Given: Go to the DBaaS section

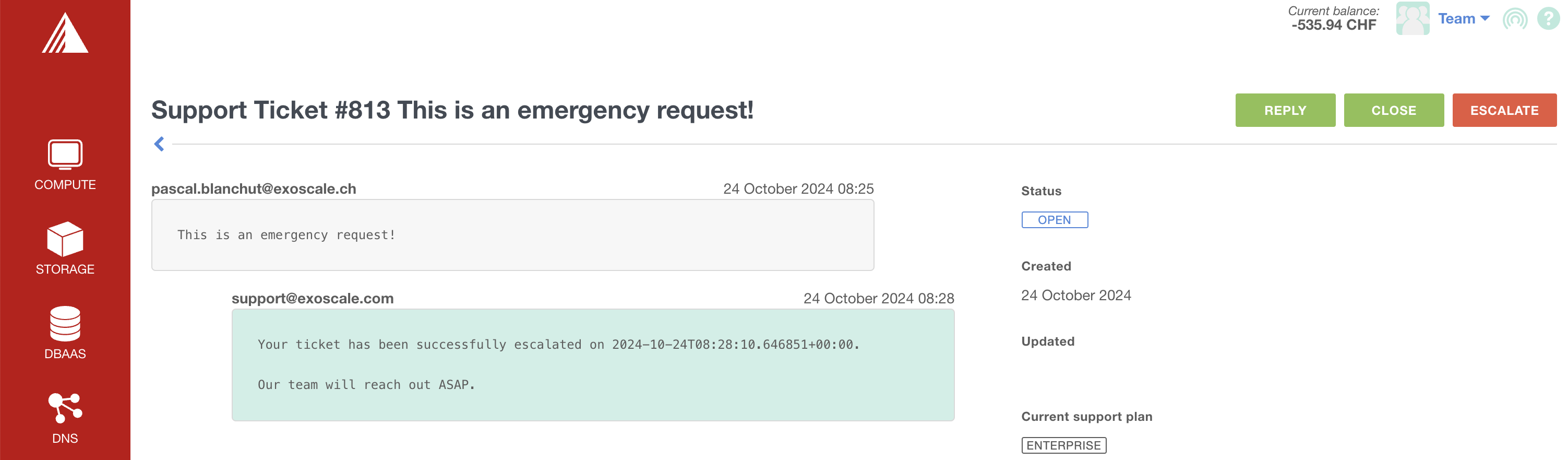Looking at the screenshot, I should pos(65,333).
